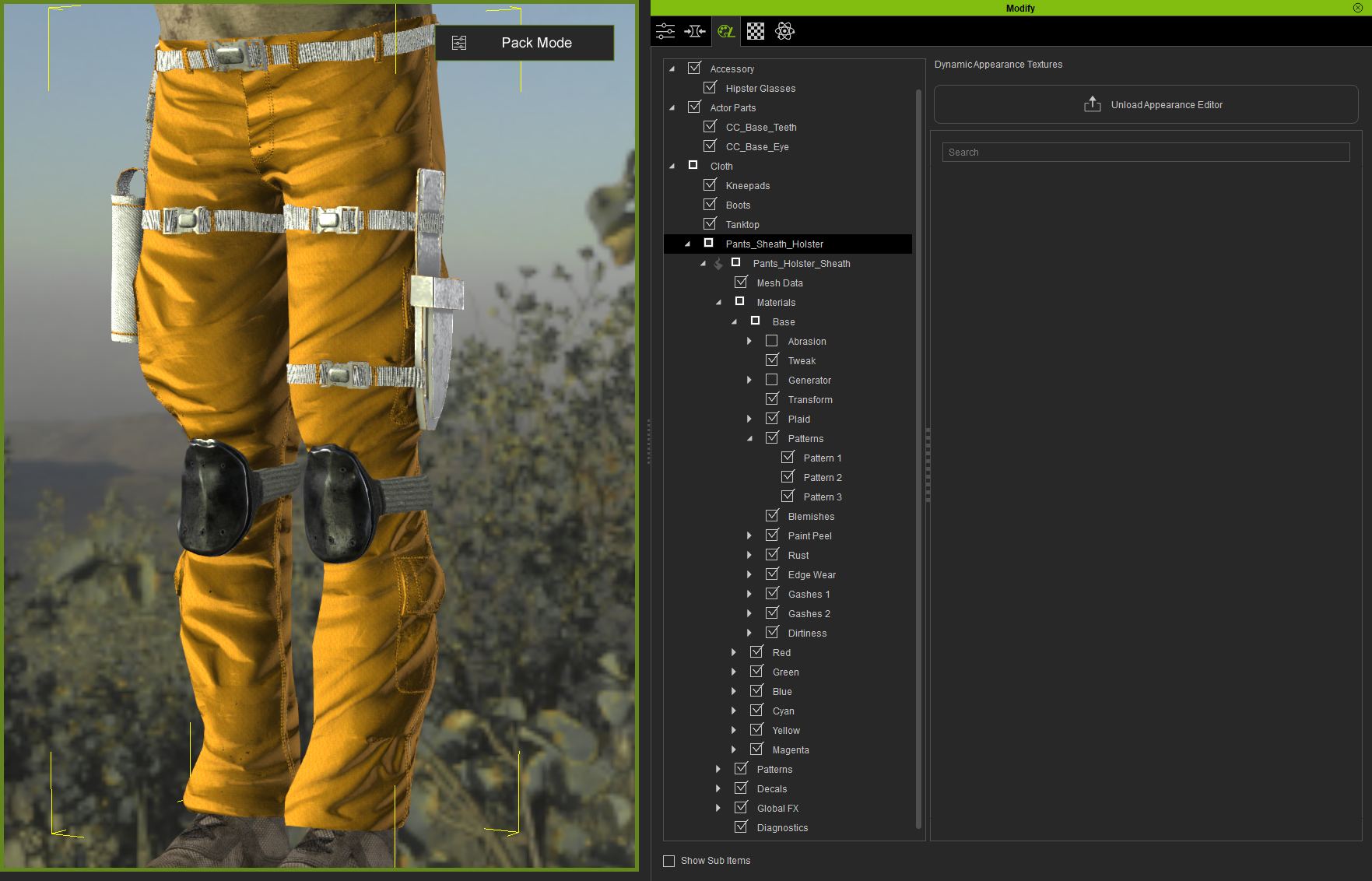Collapse the Accessory tree node
Screen dimensions: 1372x881
[x=672, y=69]
